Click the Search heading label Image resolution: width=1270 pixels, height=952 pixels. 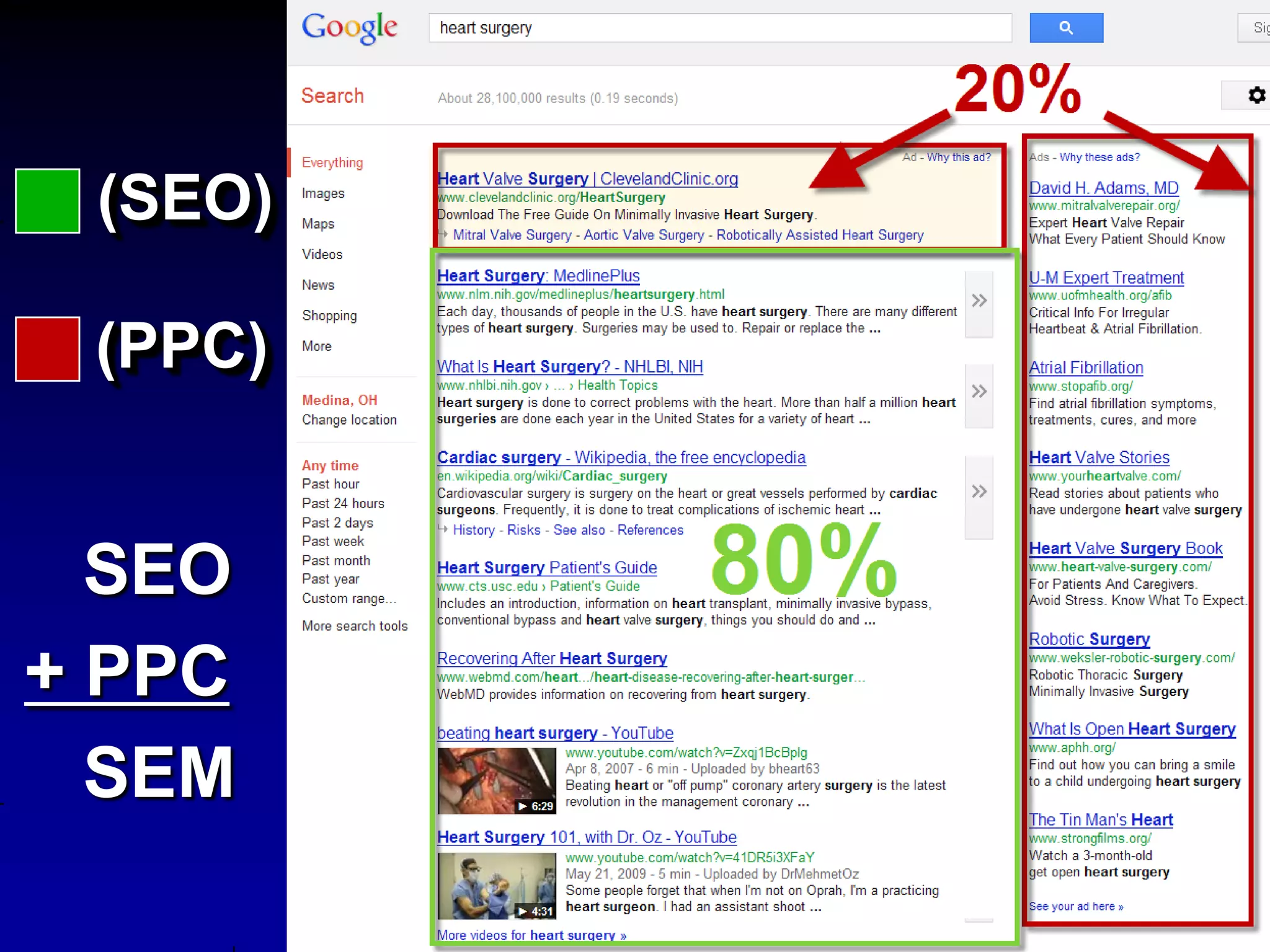point(332,96)
